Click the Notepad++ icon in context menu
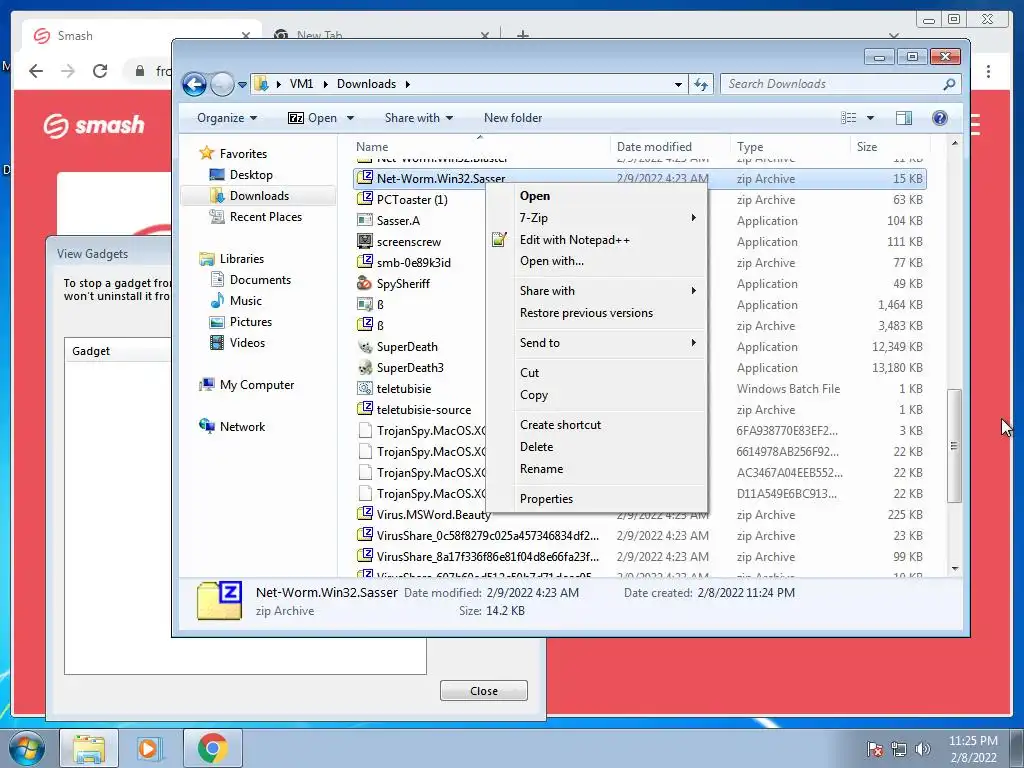 coord(500,240)
